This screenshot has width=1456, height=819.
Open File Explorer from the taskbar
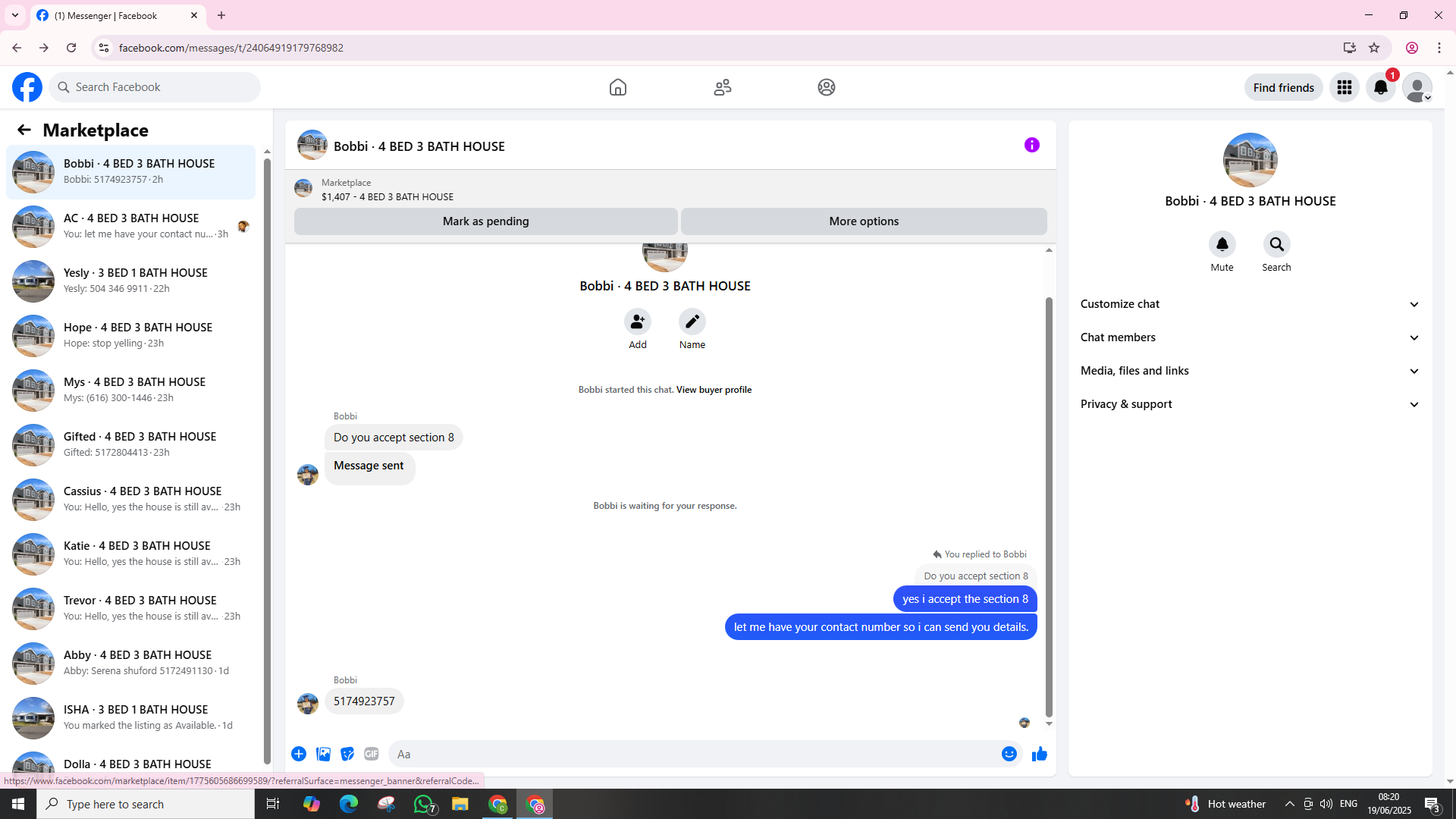460,804
